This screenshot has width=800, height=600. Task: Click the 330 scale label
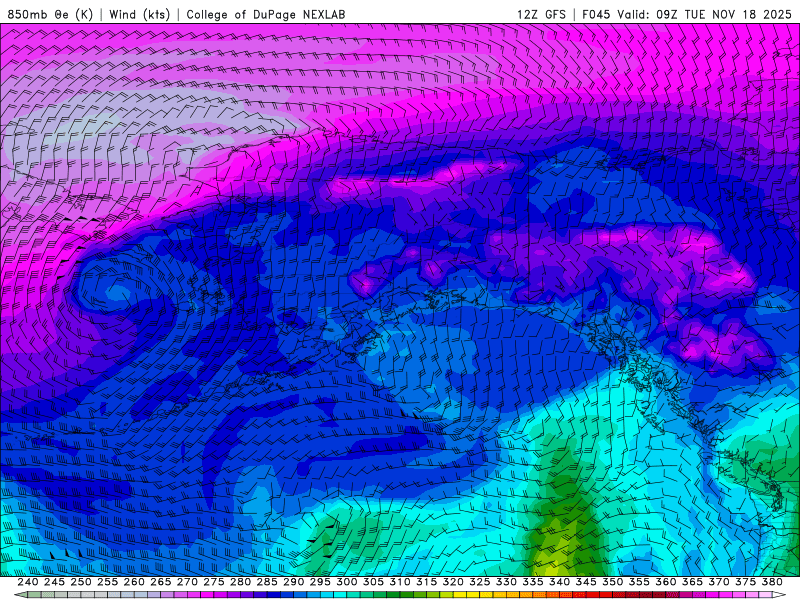(506, 582)
